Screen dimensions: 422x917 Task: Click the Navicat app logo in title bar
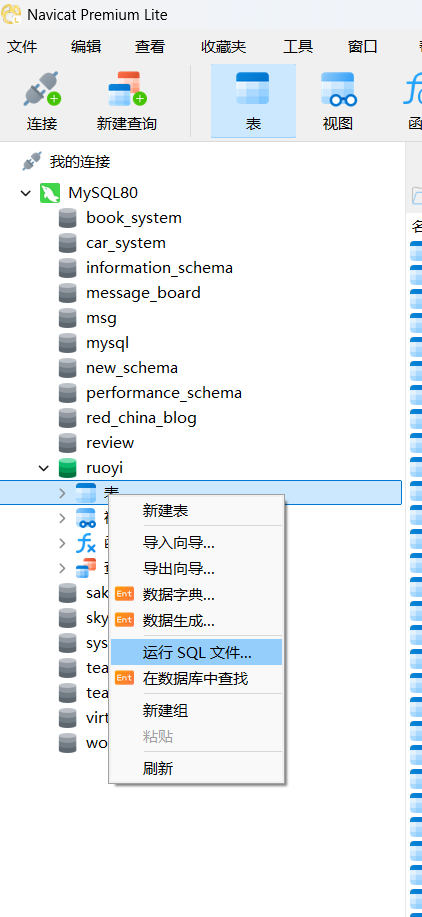[11, 13]
